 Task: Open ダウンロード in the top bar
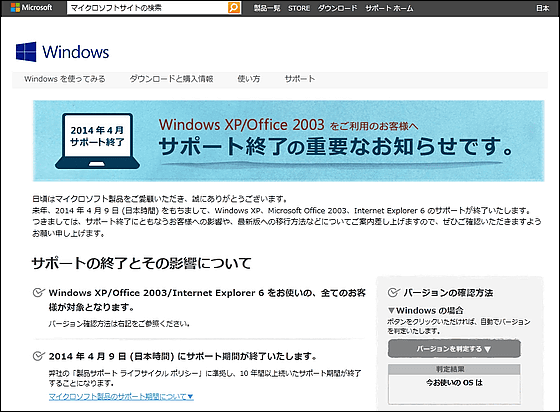click(337, 8)
